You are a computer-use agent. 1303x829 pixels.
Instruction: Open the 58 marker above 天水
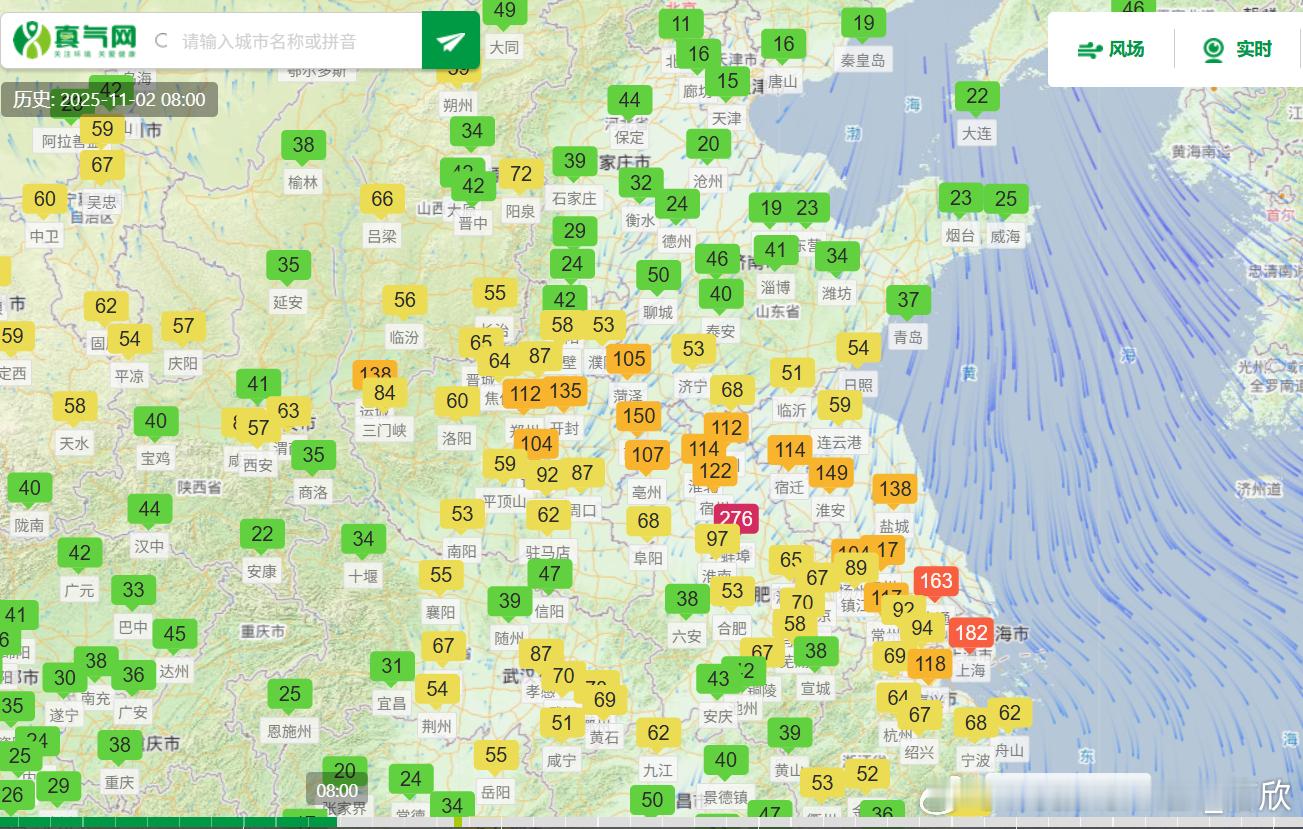coord(74,407)
